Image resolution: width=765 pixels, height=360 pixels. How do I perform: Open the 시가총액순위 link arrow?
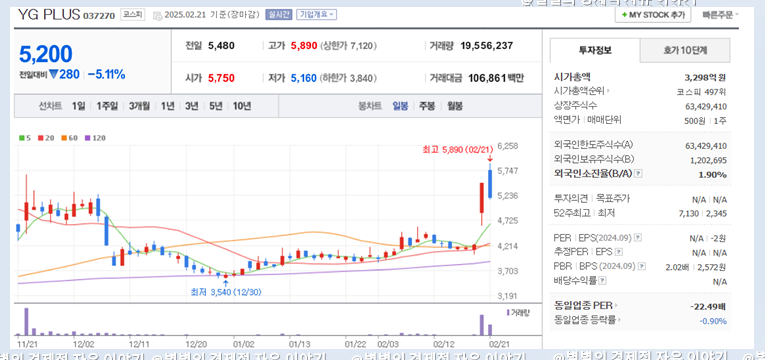click(608, 91)
